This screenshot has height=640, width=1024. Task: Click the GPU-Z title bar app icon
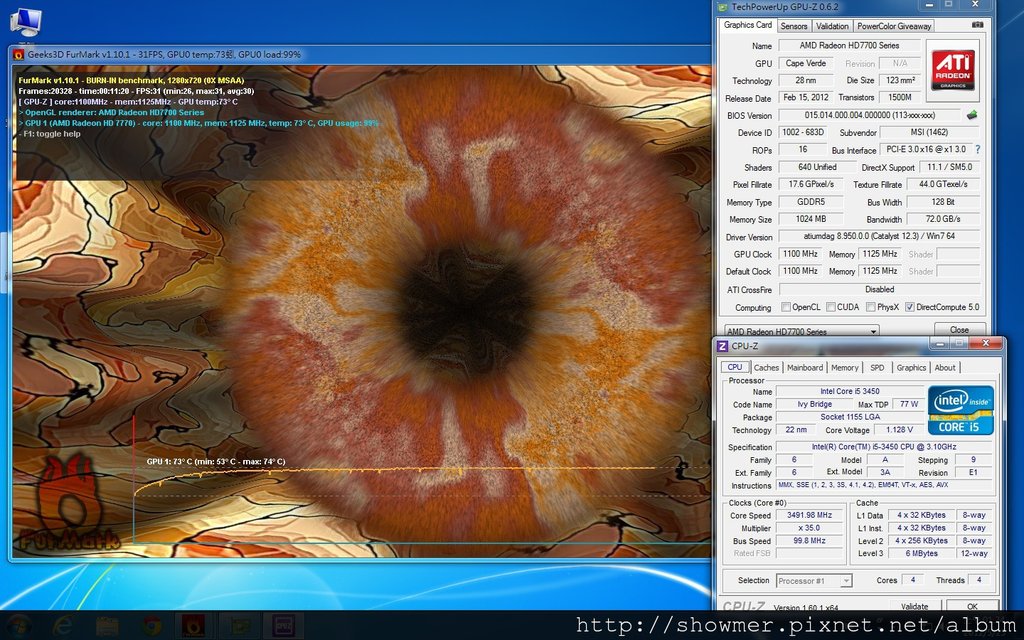click(722, 7)
